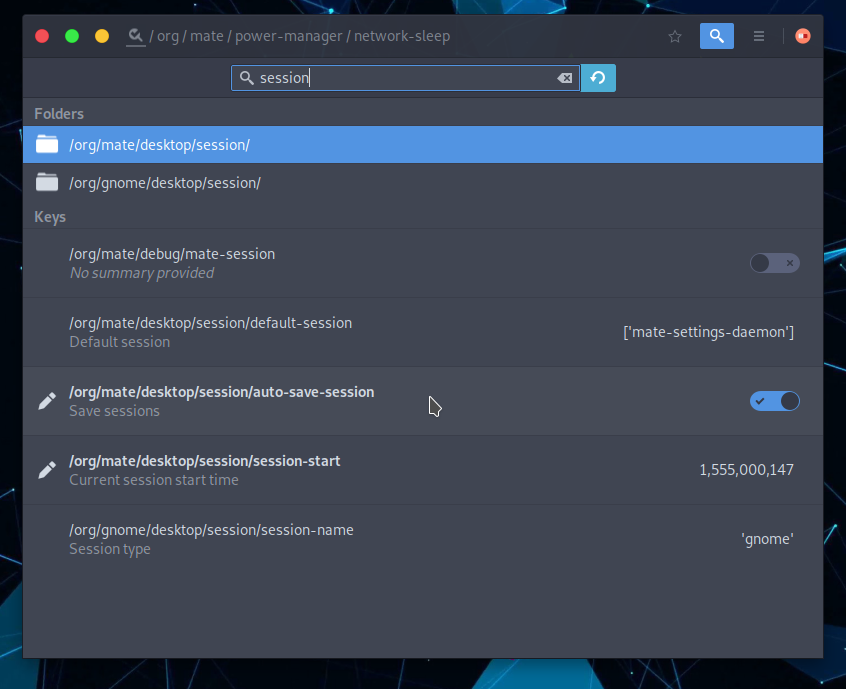
Task: Toggle the search button in header bar
Action: tap(716, 36)
